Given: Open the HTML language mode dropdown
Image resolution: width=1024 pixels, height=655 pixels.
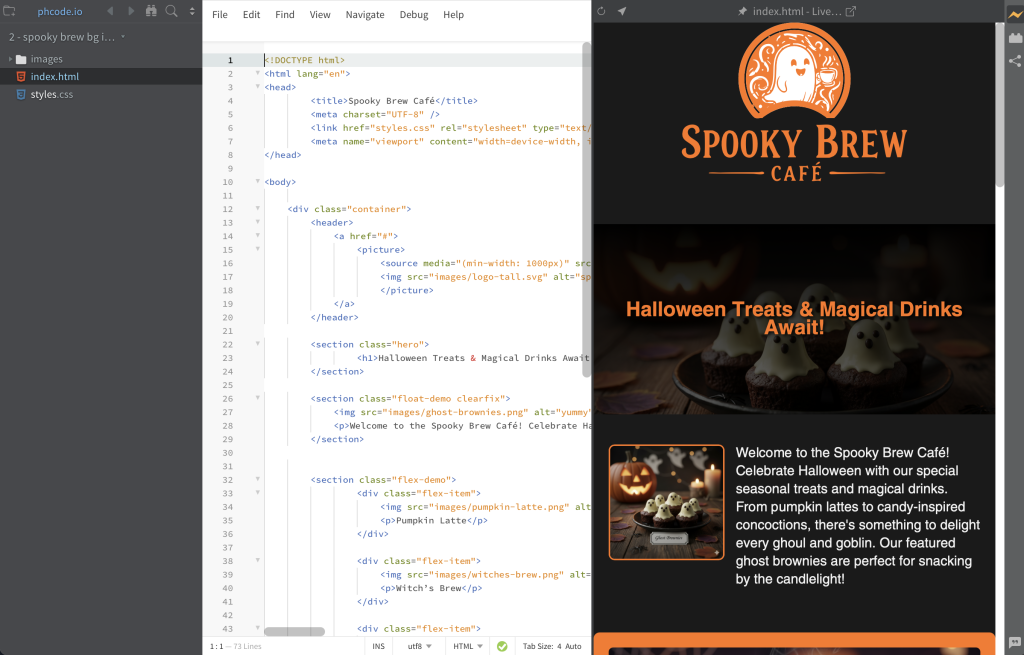Looking at the screenshot, I should click(x=467, y=646).
